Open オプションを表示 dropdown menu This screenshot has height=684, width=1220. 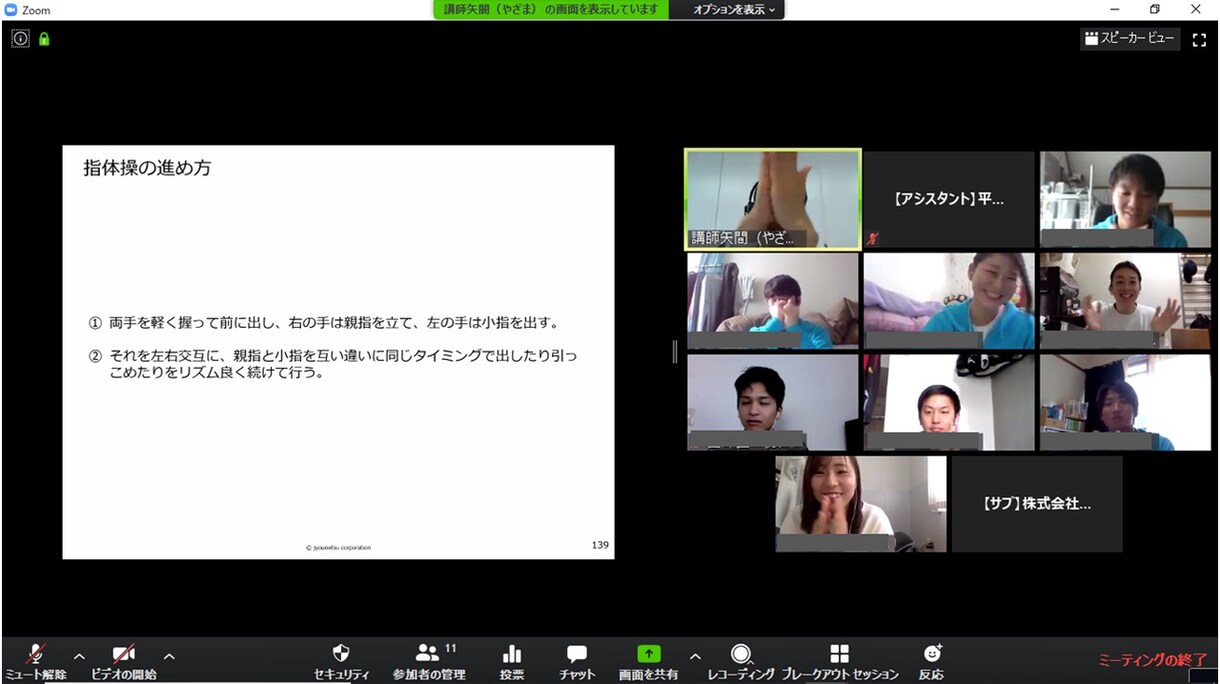tap(734, 9)
